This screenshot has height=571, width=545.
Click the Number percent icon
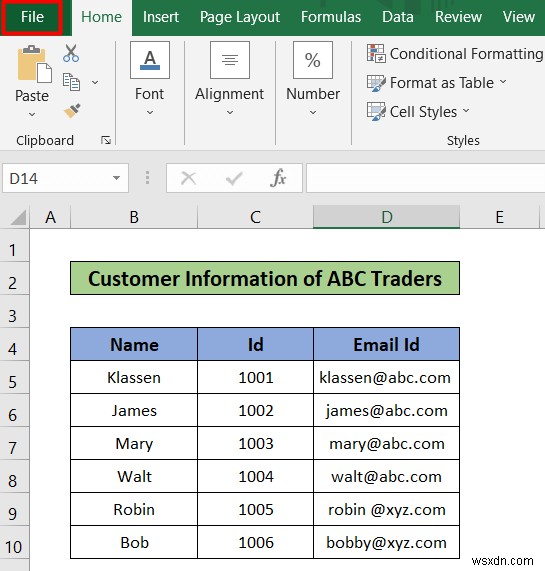pyautogui.click(x=313, y=60)
